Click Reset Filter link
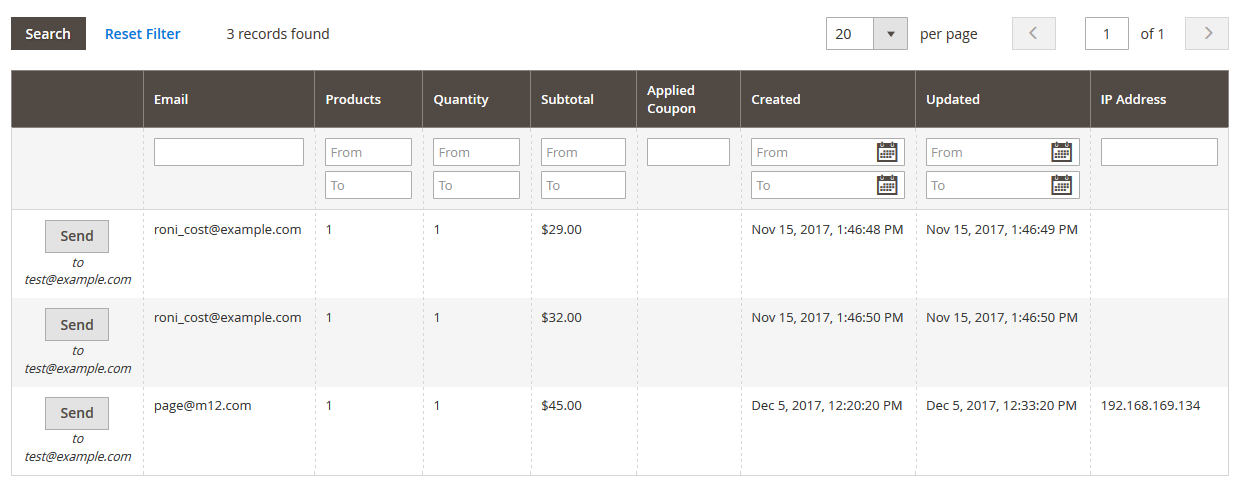Viewport: 1241px width, 488px height. tap(143, 34)
